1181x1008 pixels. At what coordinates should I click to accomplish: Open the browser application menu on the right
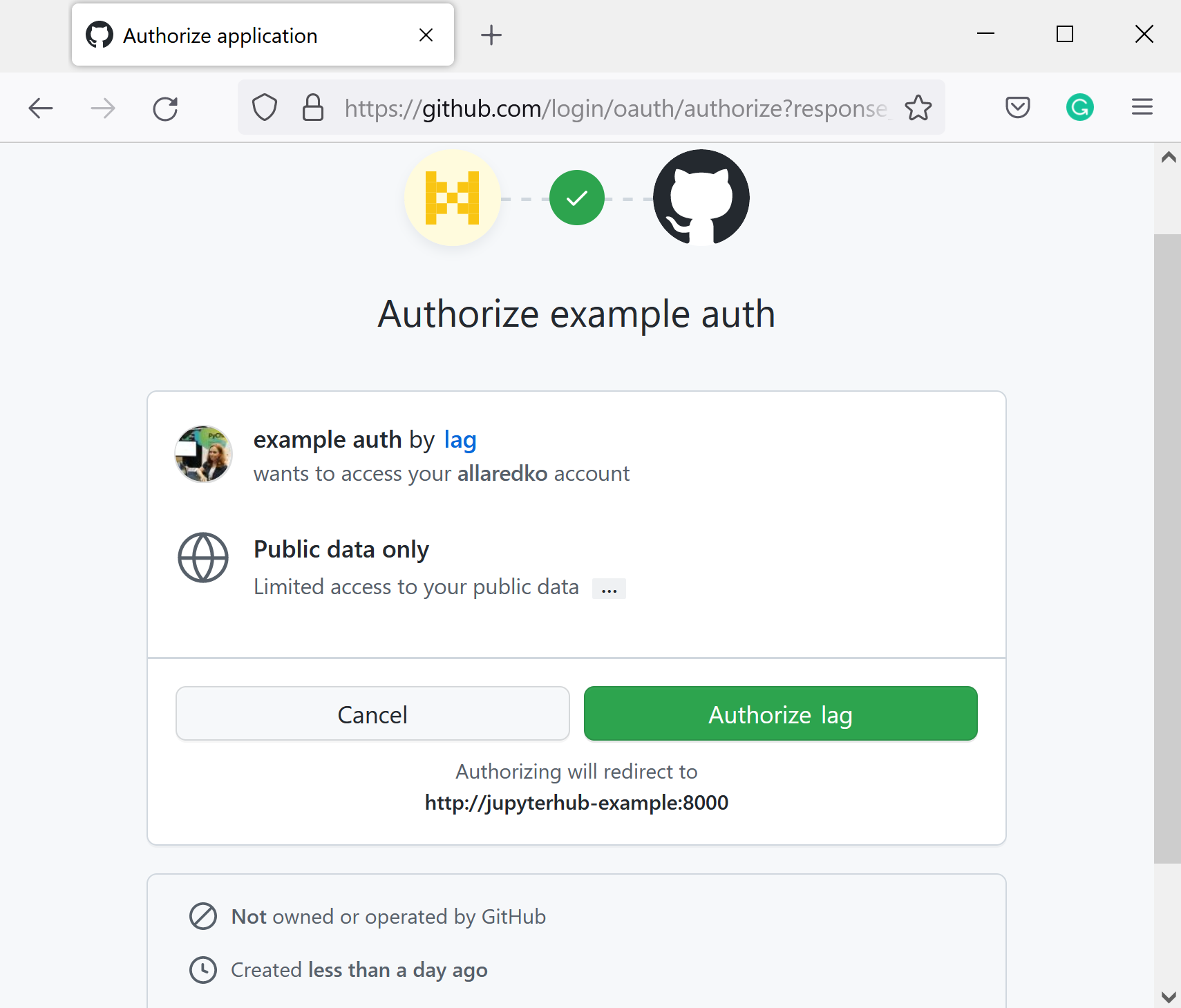click(1142, 107)
